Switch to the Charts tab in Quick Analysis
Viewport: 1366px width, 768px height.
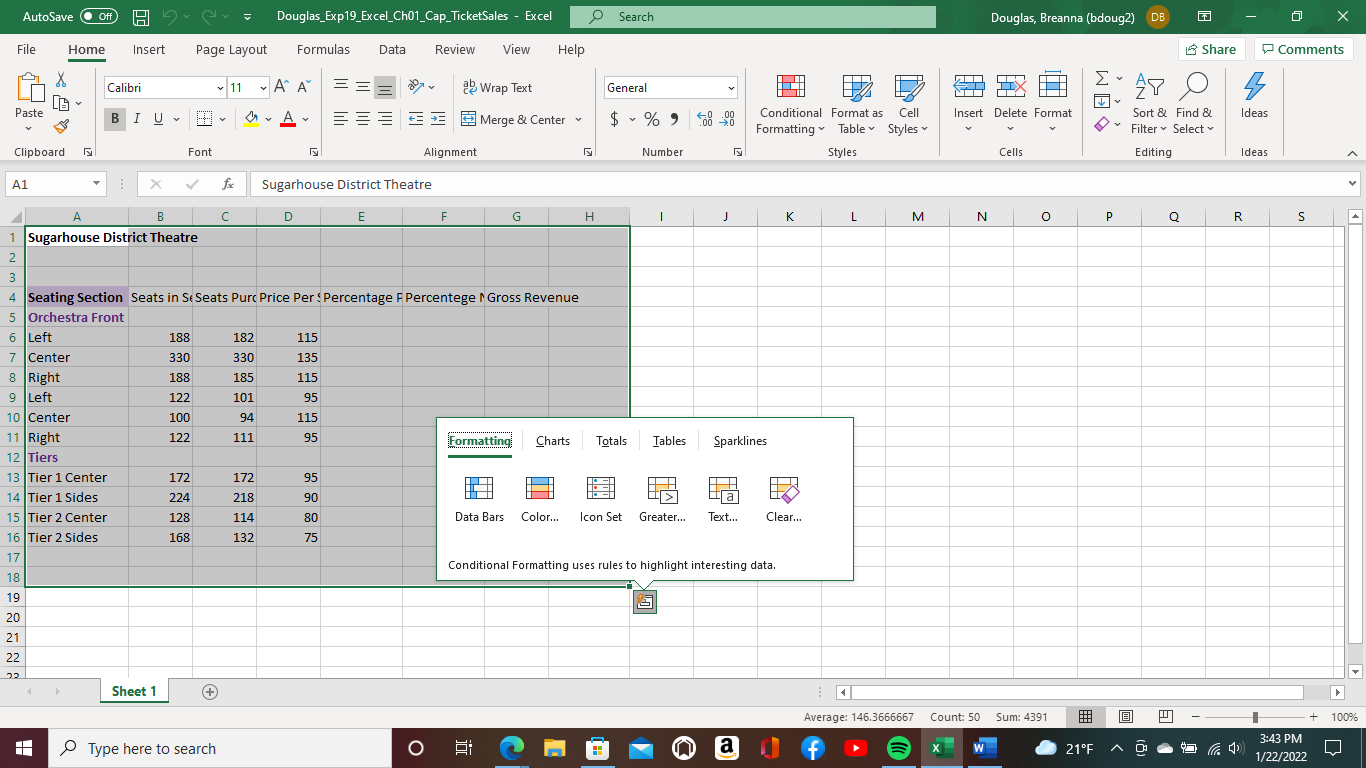coord(552,440)
